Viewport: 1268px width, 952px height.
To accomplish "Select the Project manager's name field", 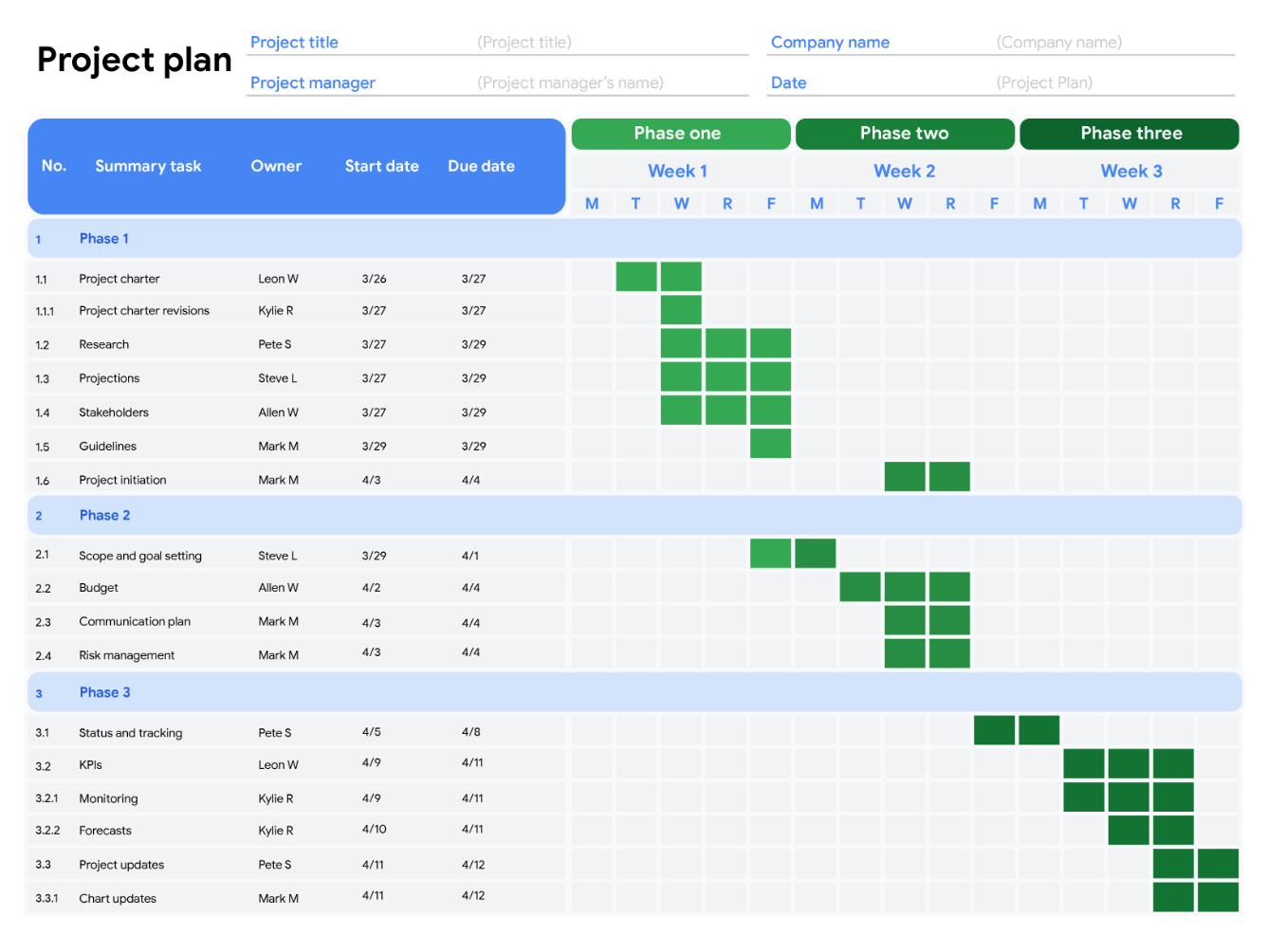I will [570, 83].
